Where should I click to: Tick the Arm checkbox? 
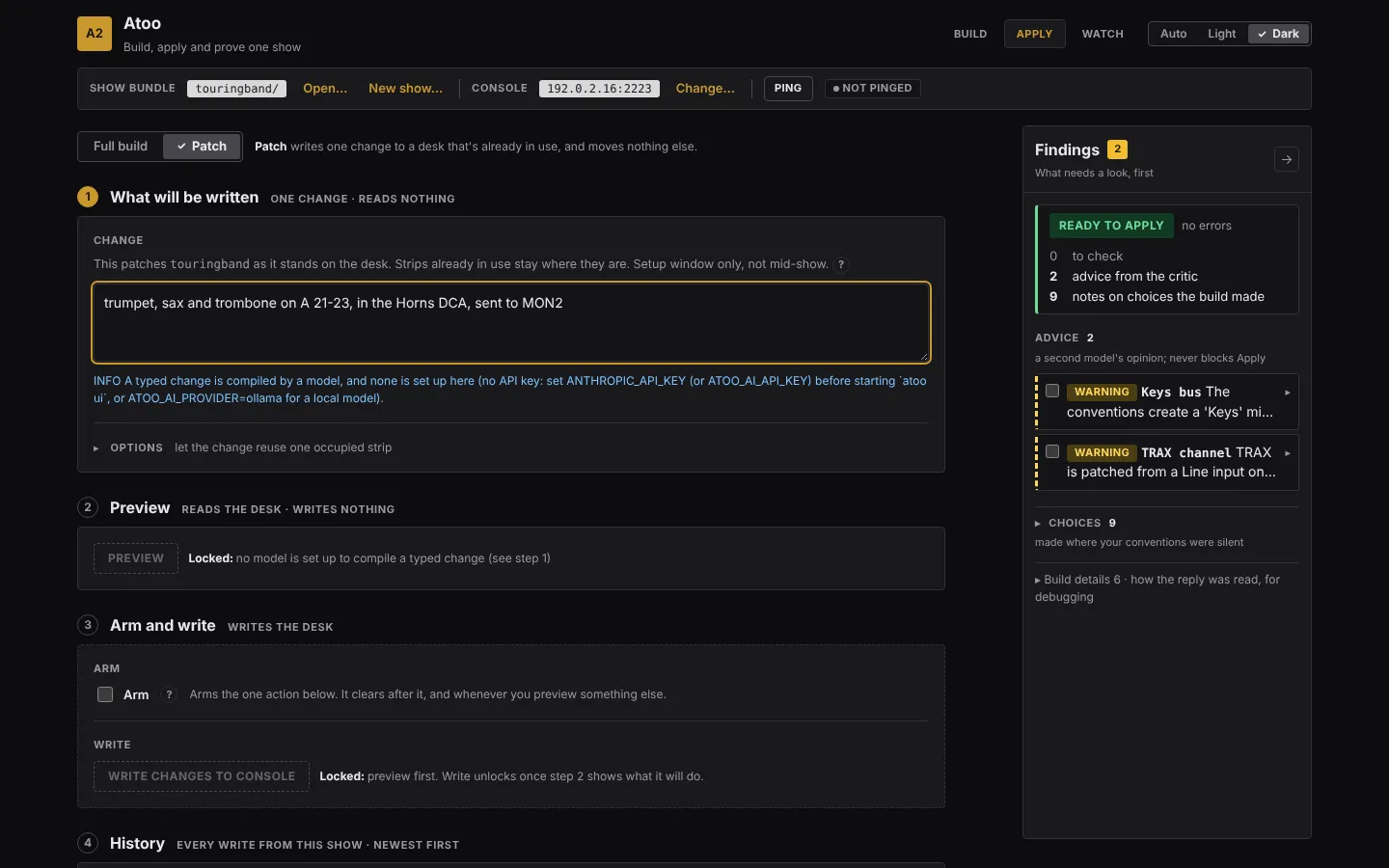pos(105,694)
